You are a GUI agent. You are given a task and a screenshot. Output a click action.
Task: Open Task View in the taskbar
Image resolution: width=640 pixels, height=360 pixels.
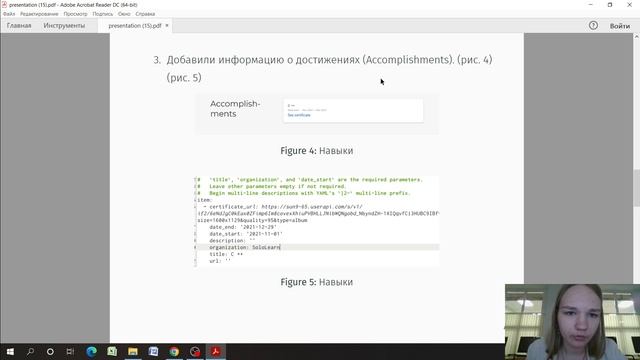click(70, 351)
